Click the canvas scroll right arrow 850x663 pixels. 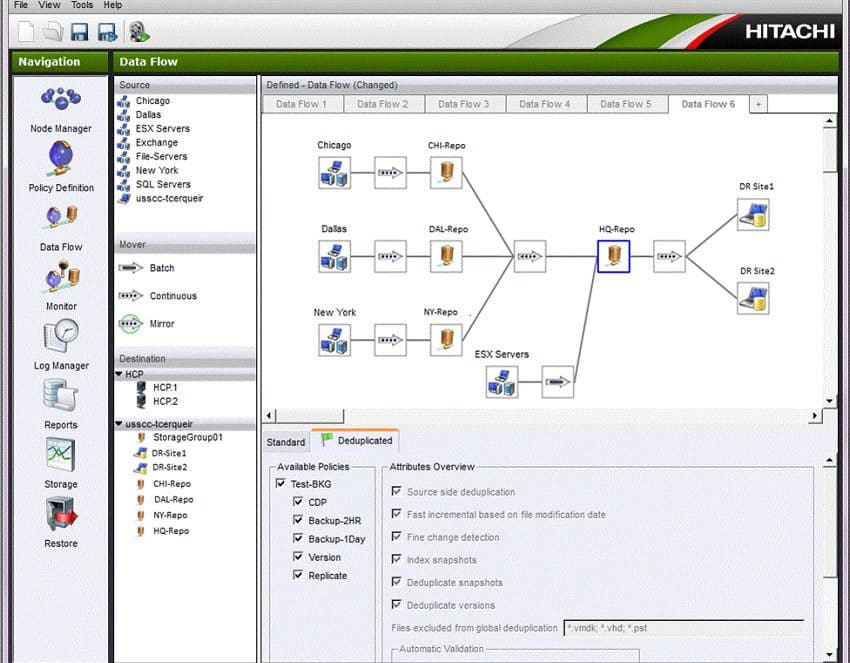[x=815, y=416]
